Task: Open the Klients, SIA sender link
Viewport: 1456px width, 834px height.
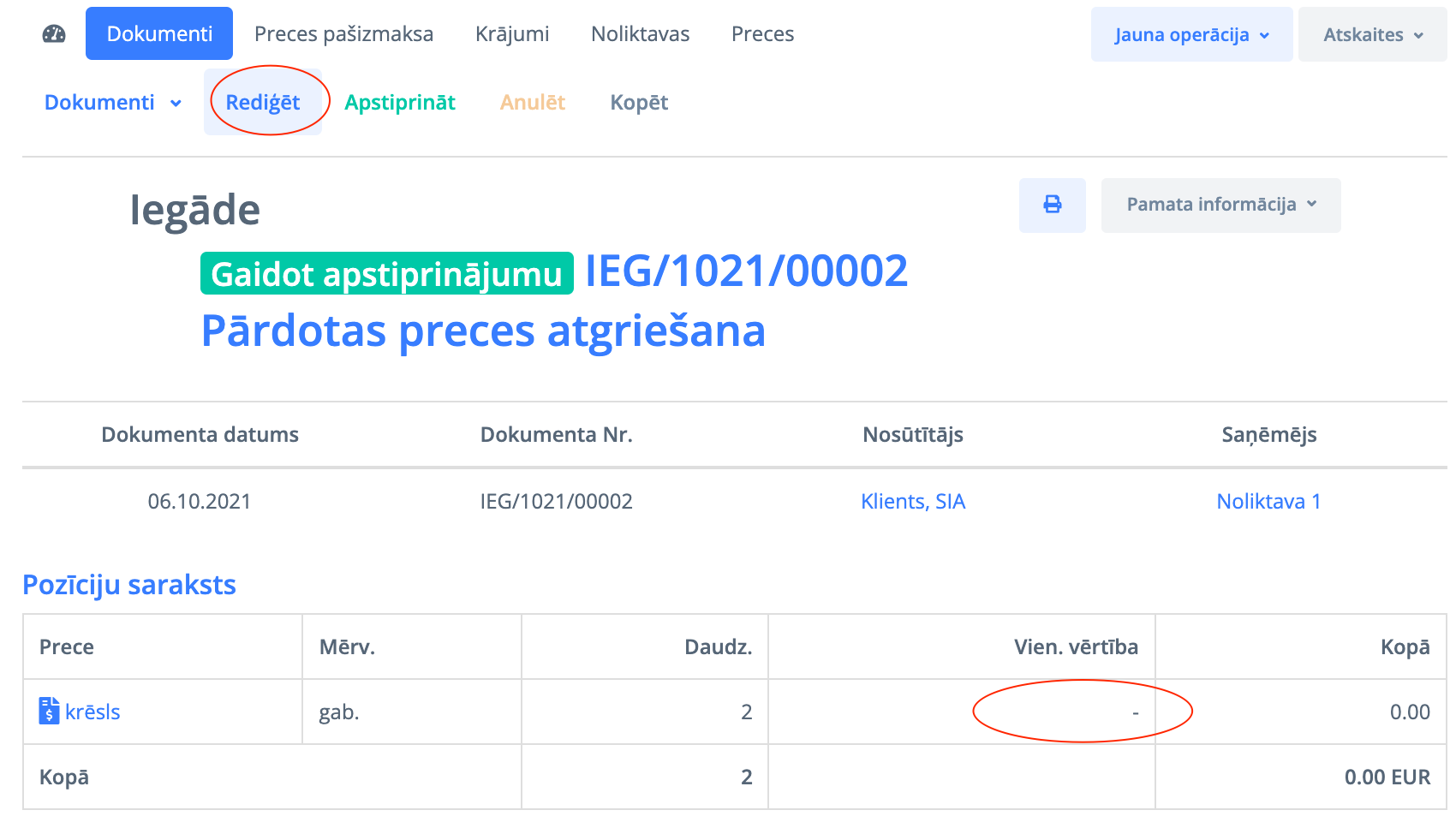Action: (913, 502)
